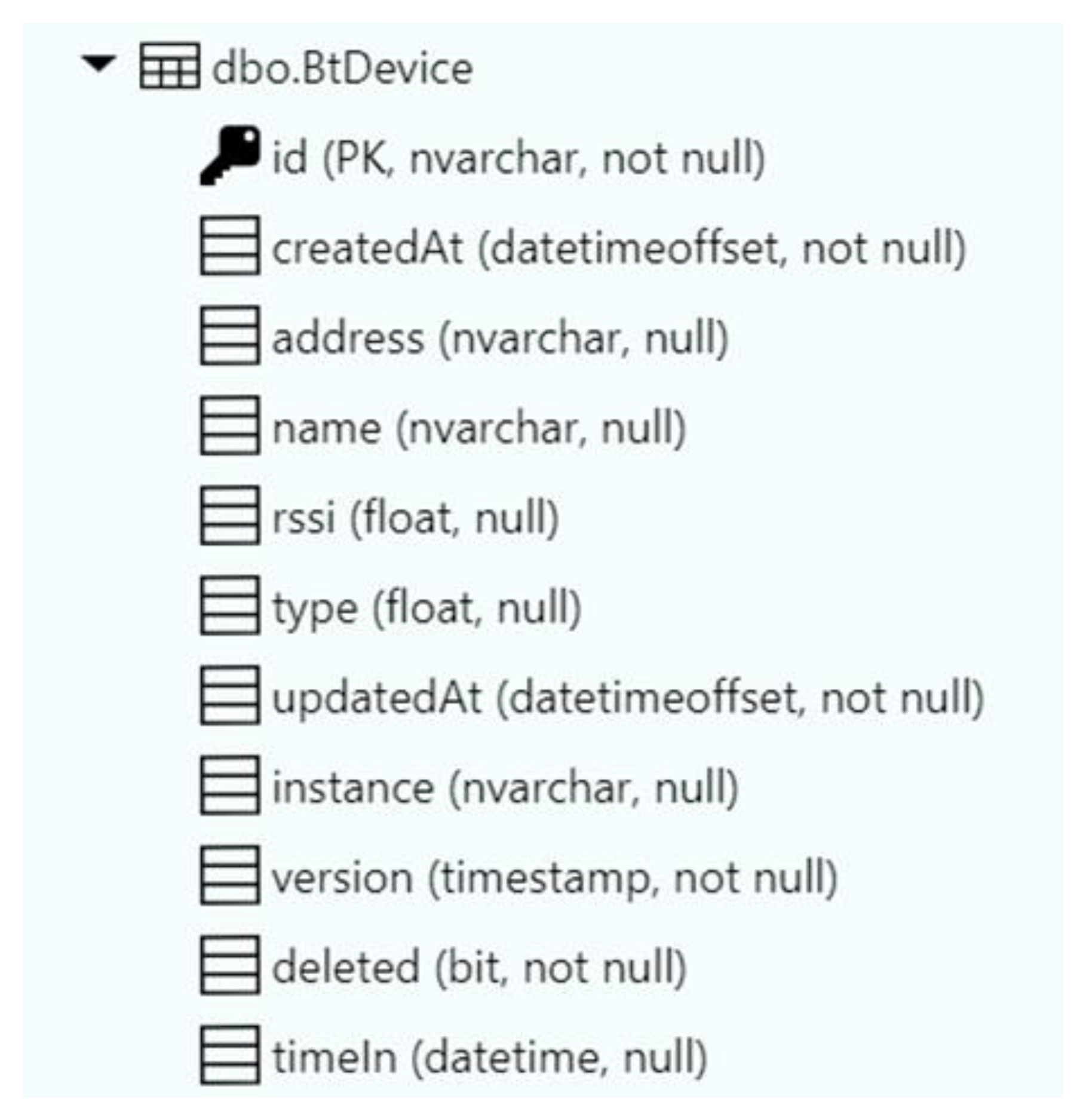Click the column icon next to deleted

click(x=230, y=965)
